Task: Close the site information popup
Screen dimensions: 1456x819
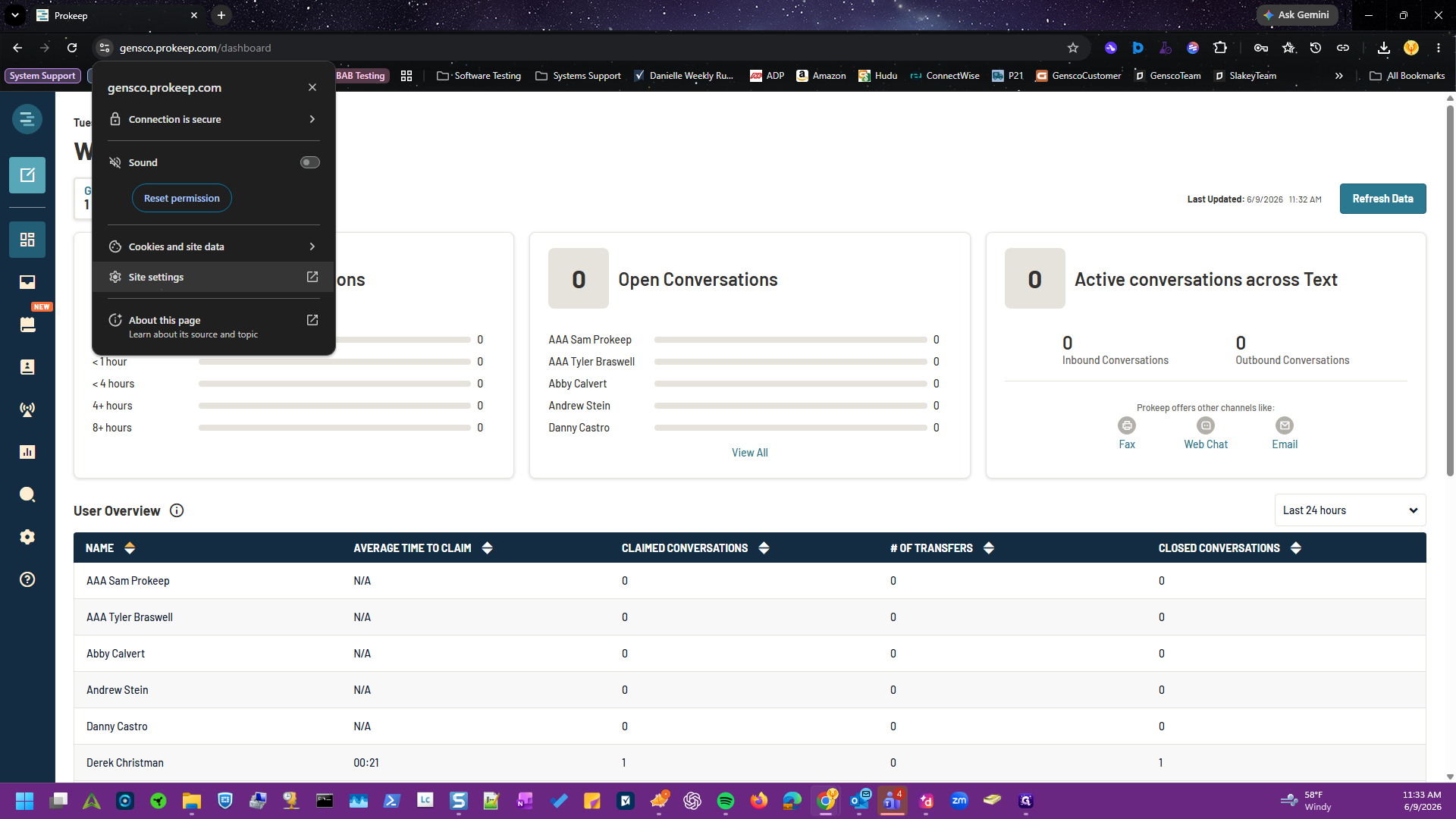Action: pyautogui.click(x=312, y=87)
